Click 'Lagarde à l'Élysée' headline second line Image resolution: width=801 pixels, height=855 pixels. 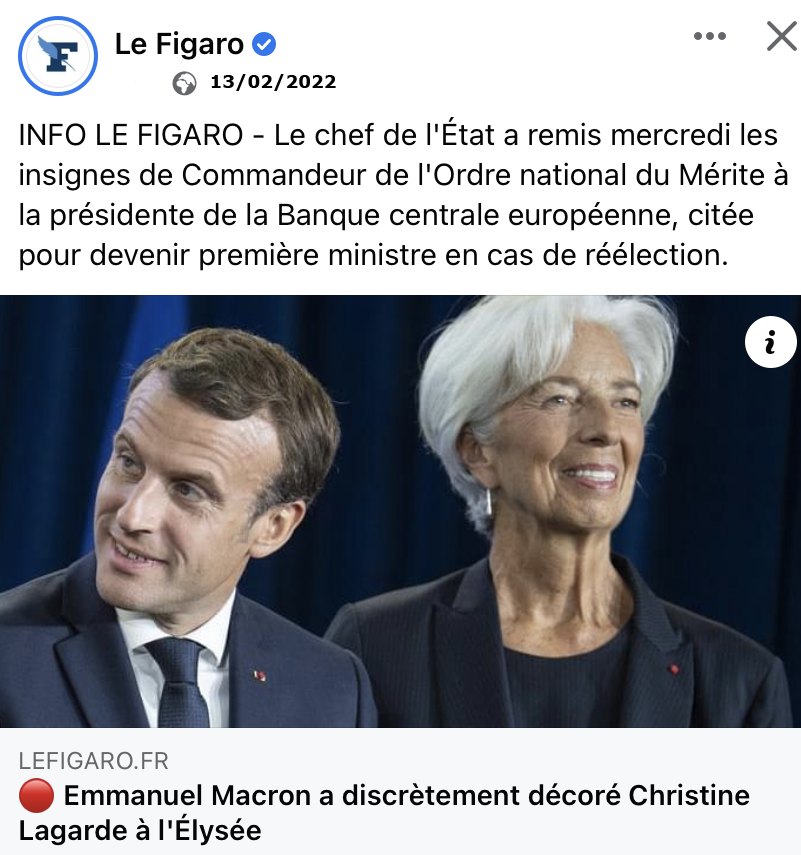point(140,830)
